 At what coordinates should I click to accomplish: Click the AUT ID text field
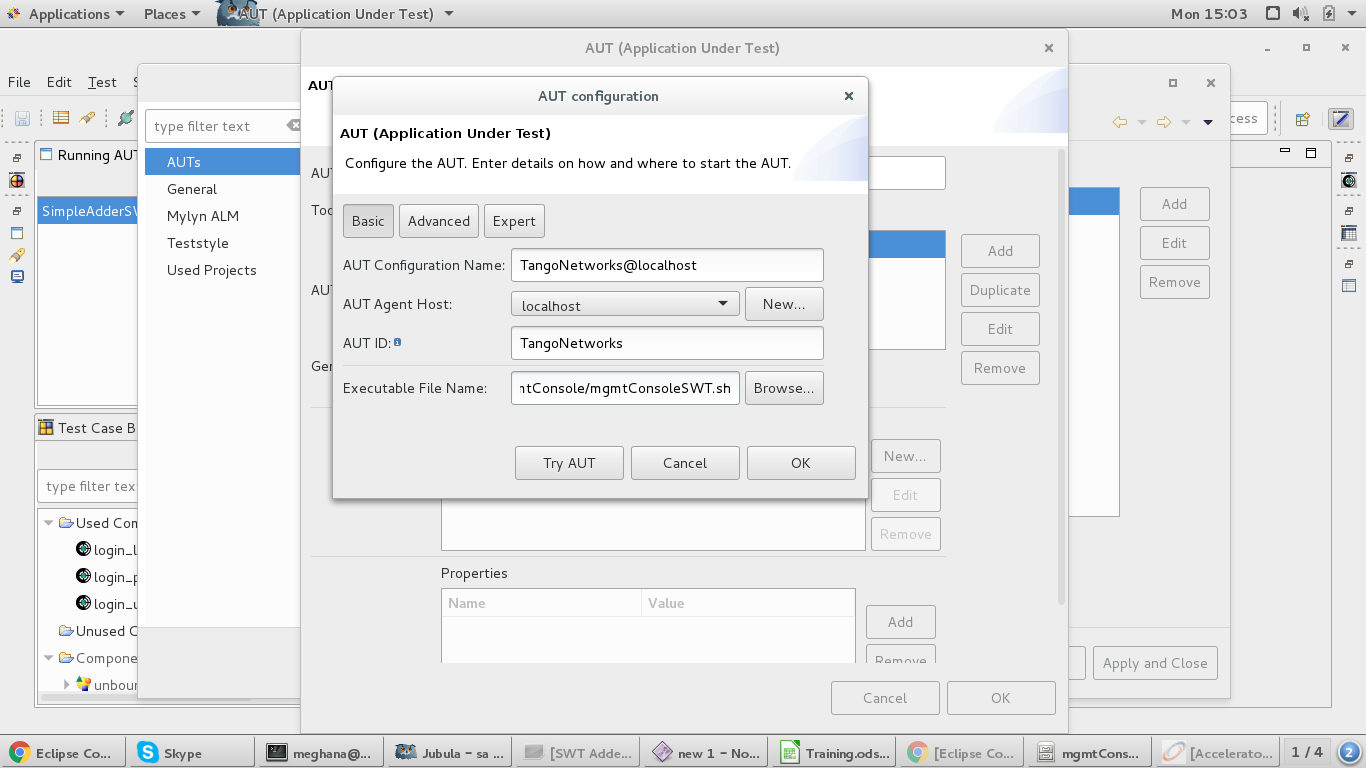coord(667,343)
